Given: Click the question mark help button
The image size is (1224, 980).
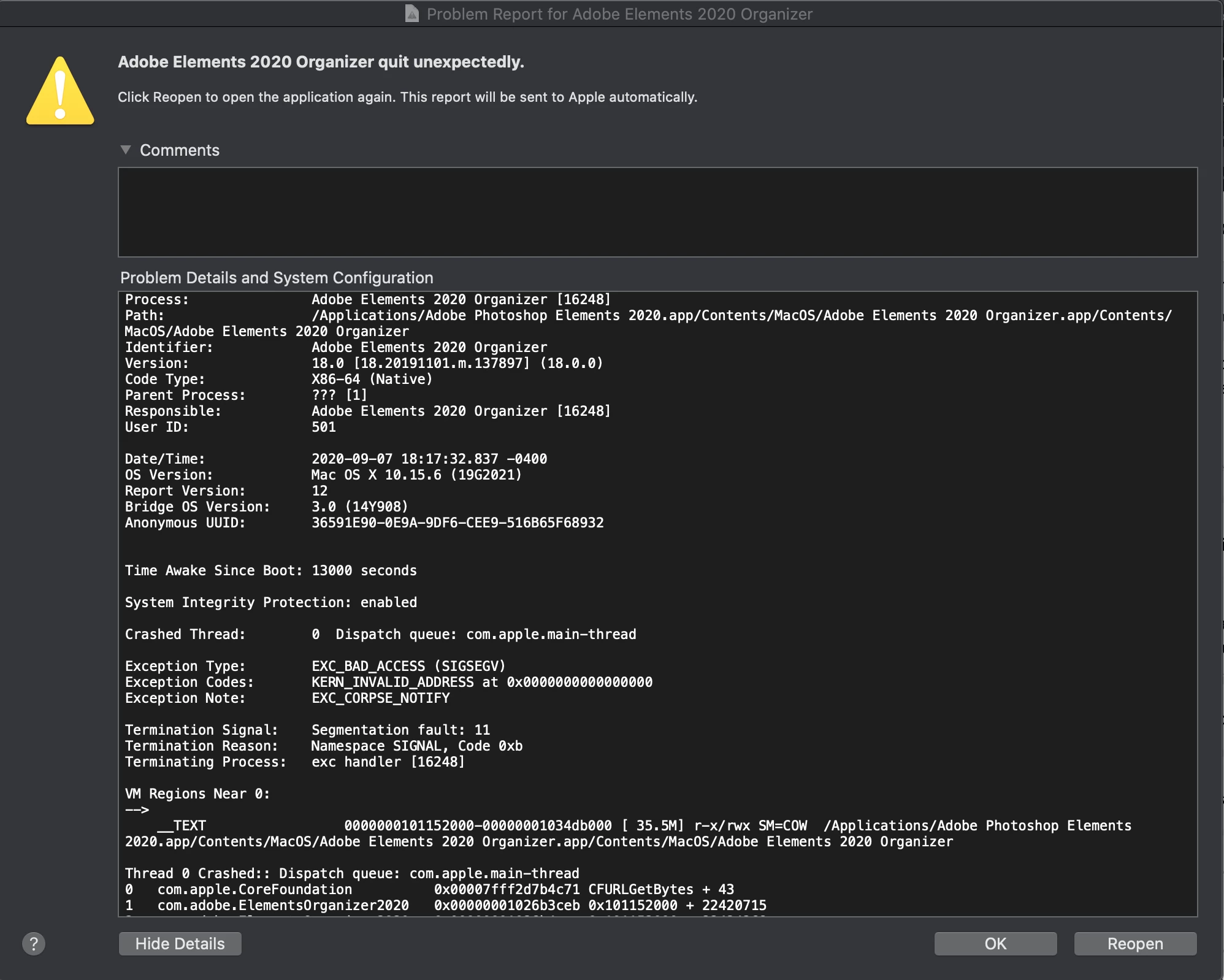Looking at the screenshot, I should coord(34,944).
